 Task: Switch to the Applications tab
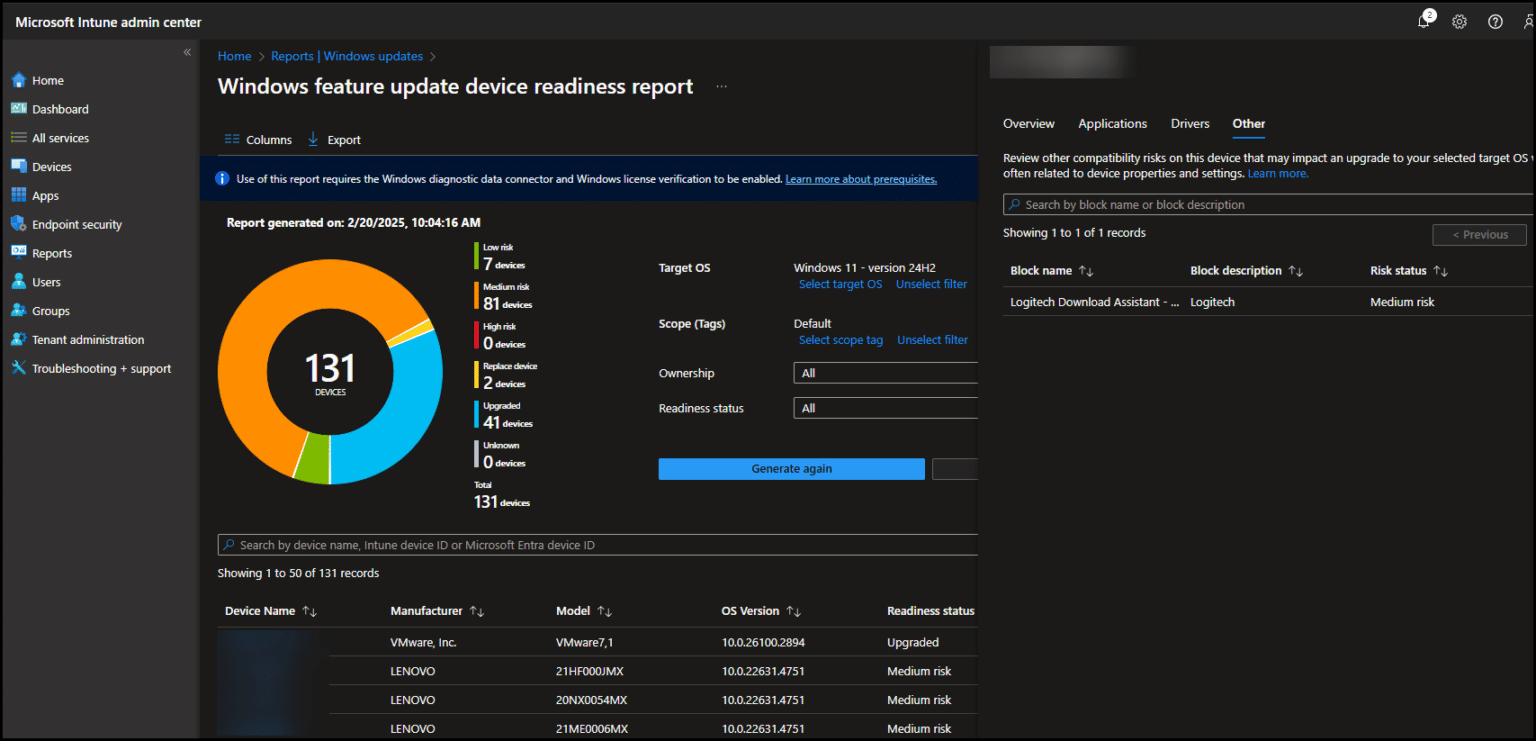point(1112,123)
